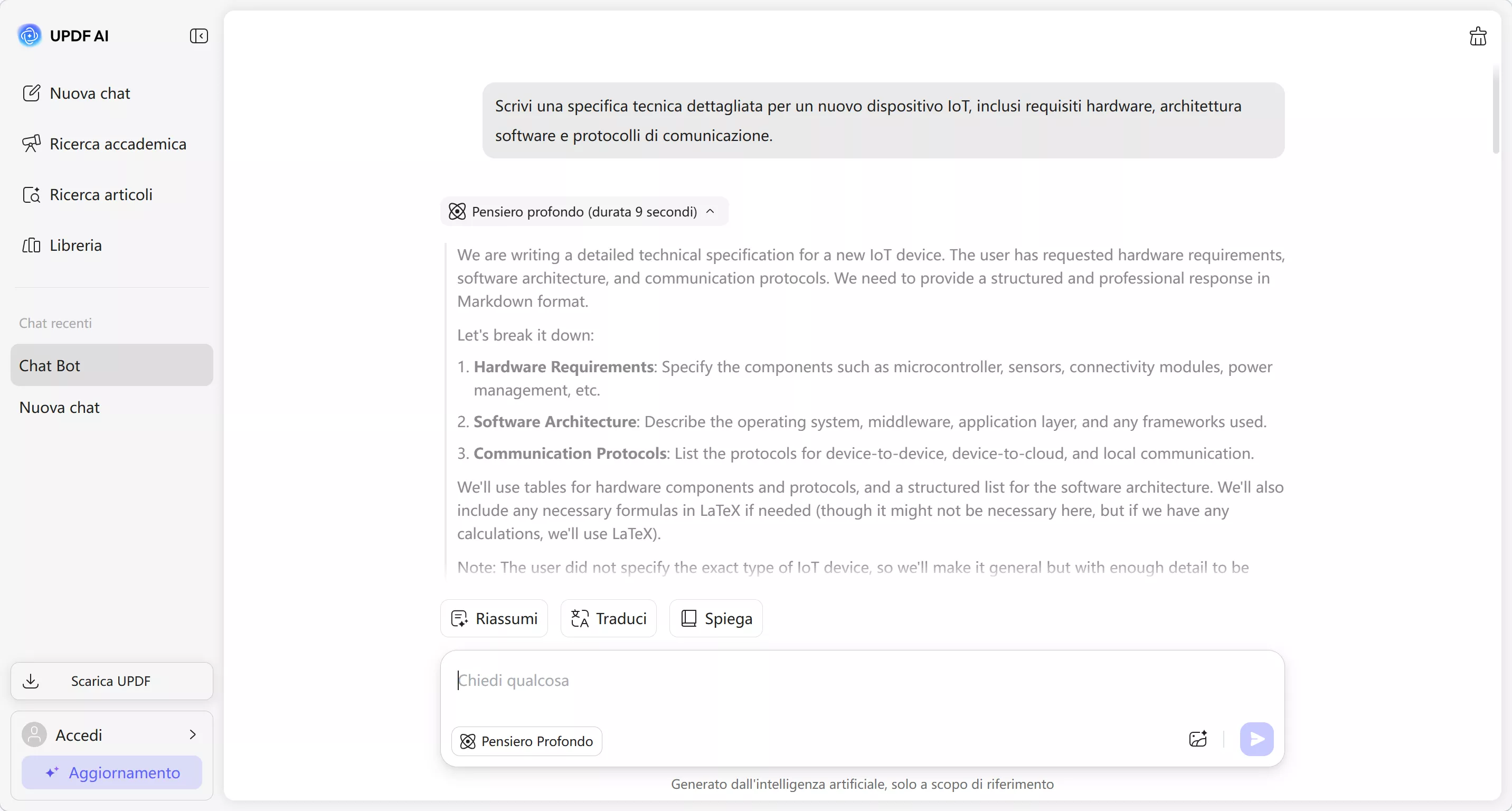The width and height of the screenshot is (1512, 811).
Task: Open Ricerca articoli
Action: [88, 195]
